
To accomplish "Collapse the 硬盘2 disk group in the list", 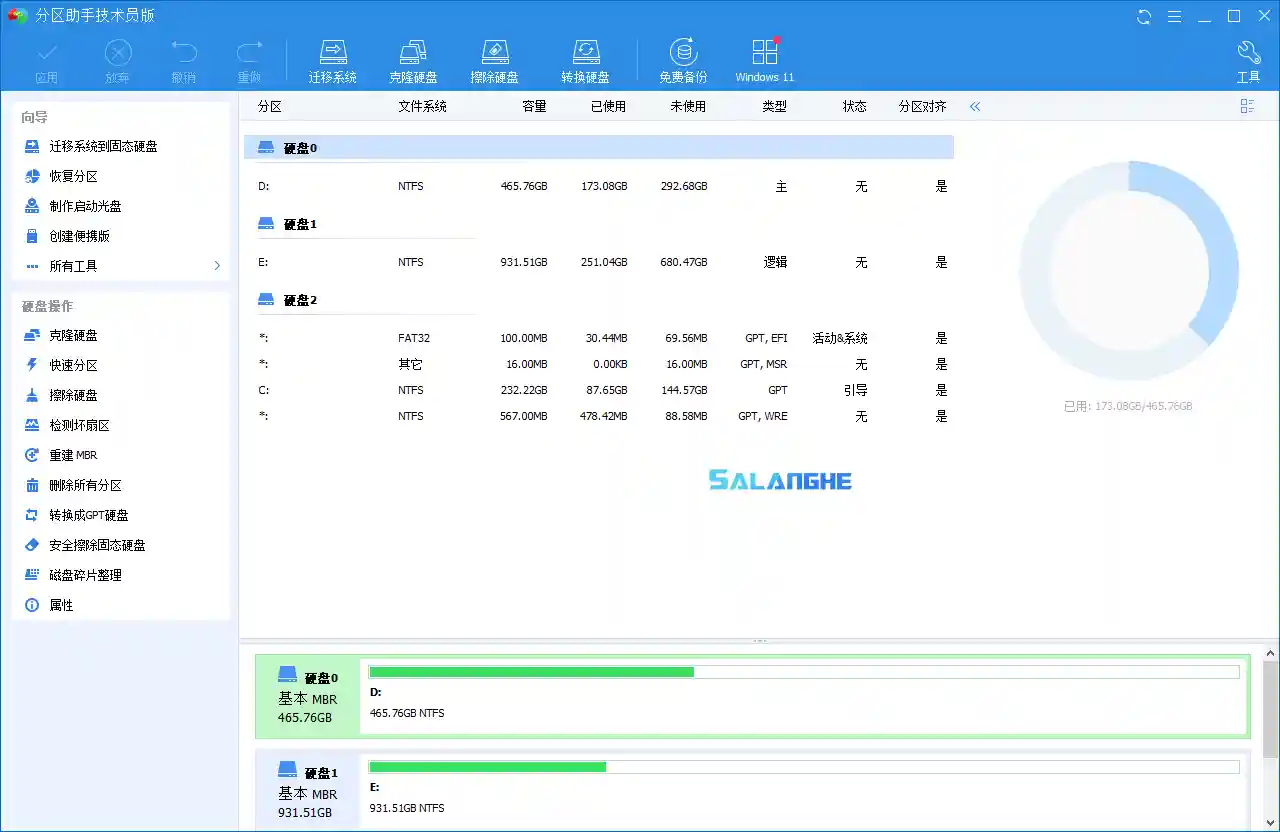I will 265,298.
